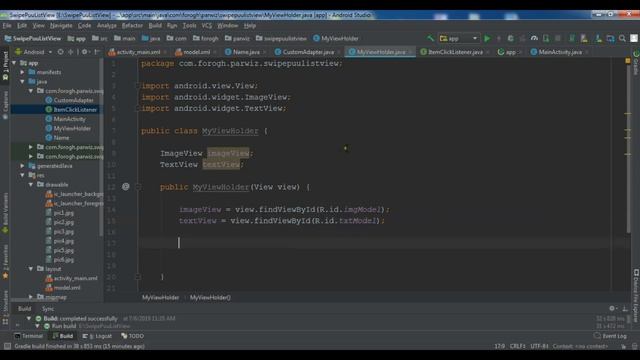The image size is (640, 360).
Task: Open the Tools menu
Action: [x=189, y=25]
